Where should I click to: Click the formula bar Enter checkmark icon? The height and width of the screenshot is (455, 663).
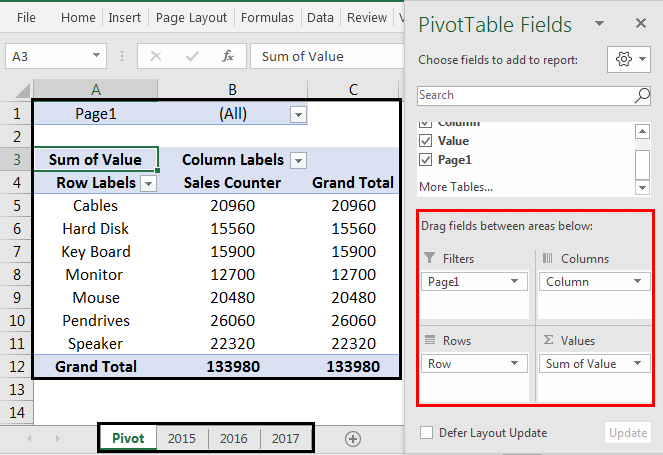(x=192, y=56)
